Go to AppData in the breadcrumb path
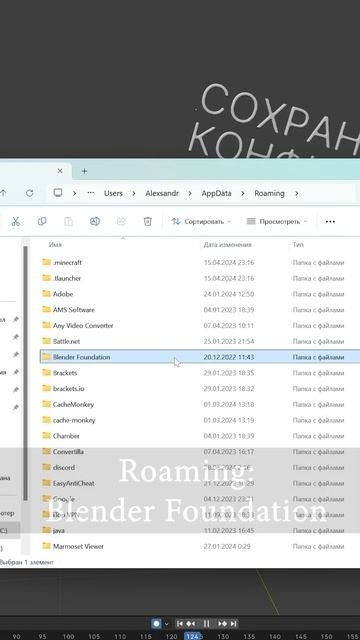 click(216, 193)
